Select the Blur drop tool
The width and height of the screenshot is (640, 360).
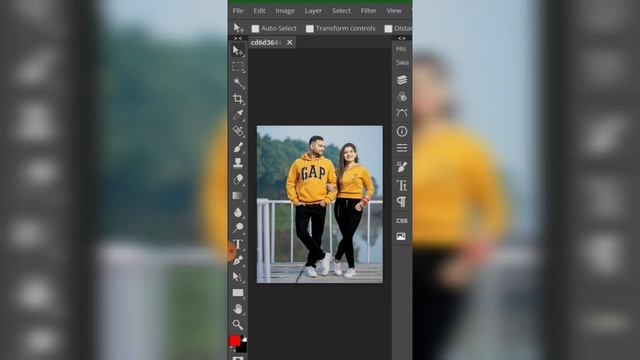[x=238, y=212]
